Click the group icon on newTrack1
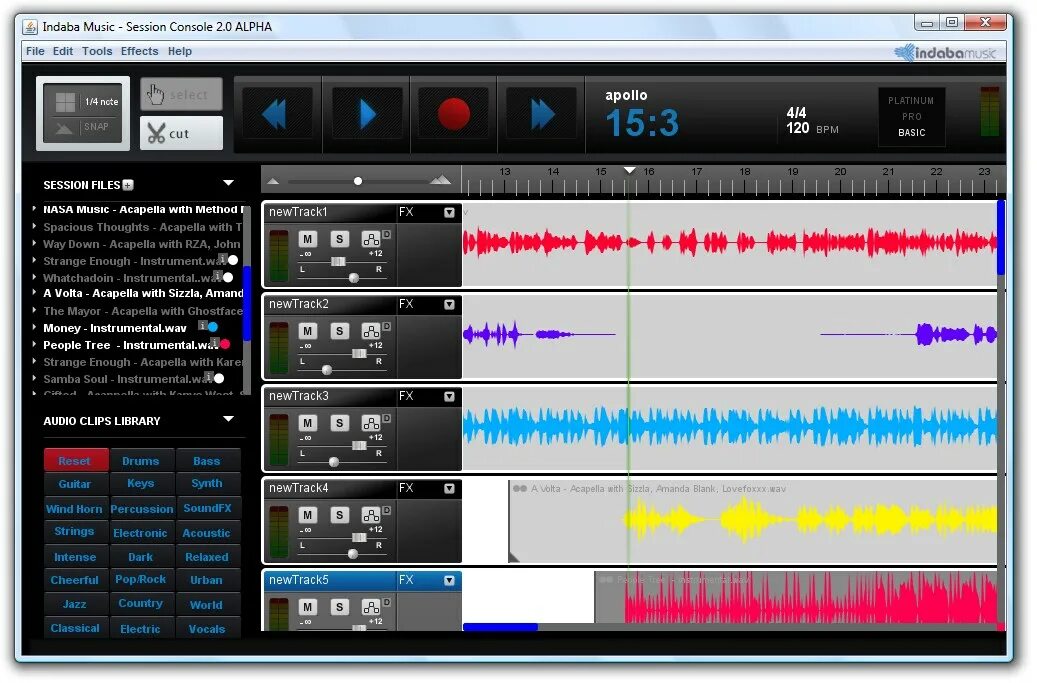 pos(372,239)
